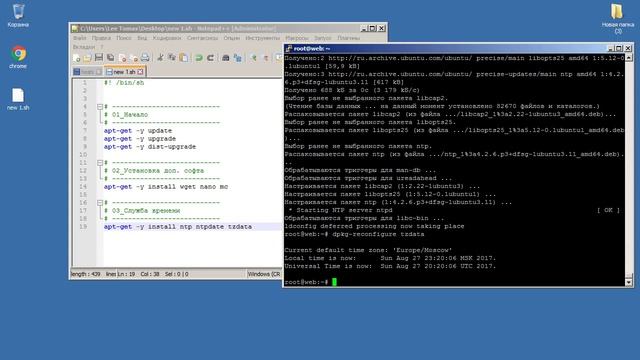Click the terminal scrollbar down arrow
This screenshot has width=640, height=360.
pos(629,282)
